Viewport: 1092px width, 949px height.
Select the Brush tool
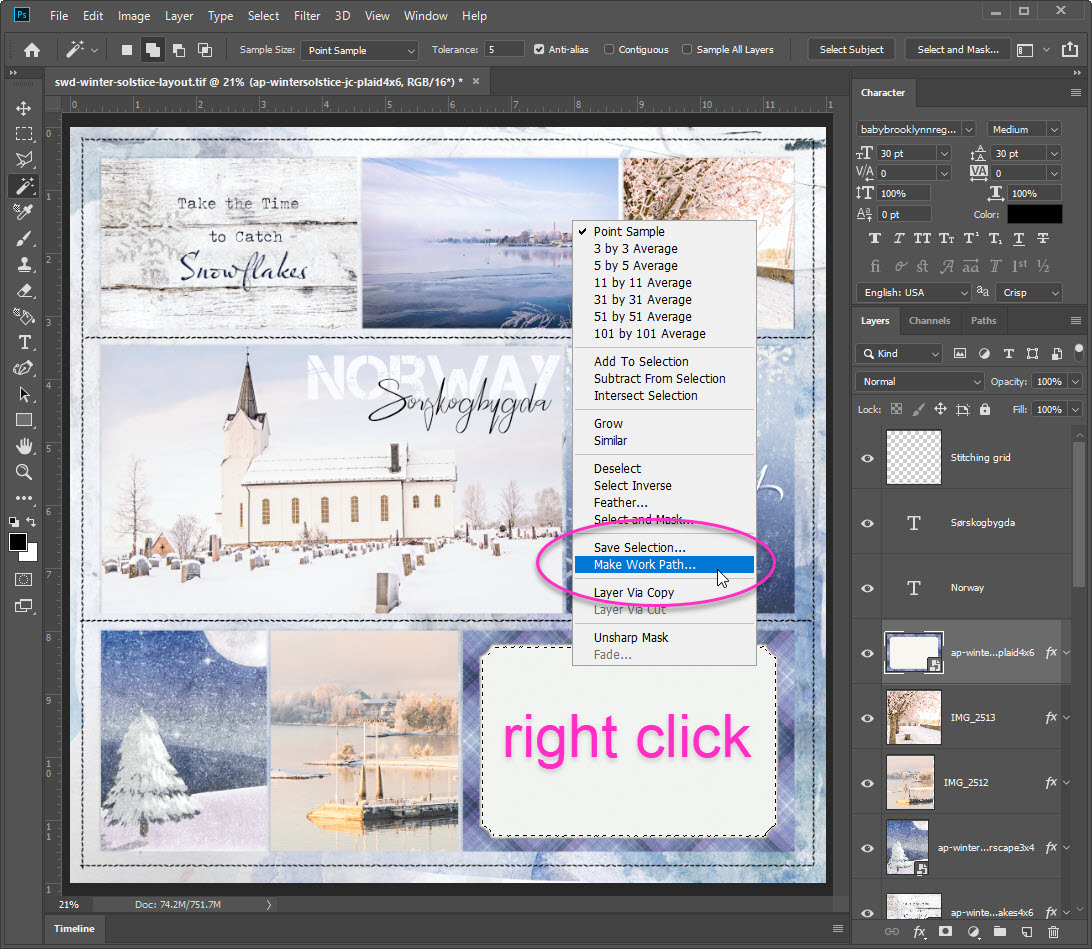(x=24, y=238)
